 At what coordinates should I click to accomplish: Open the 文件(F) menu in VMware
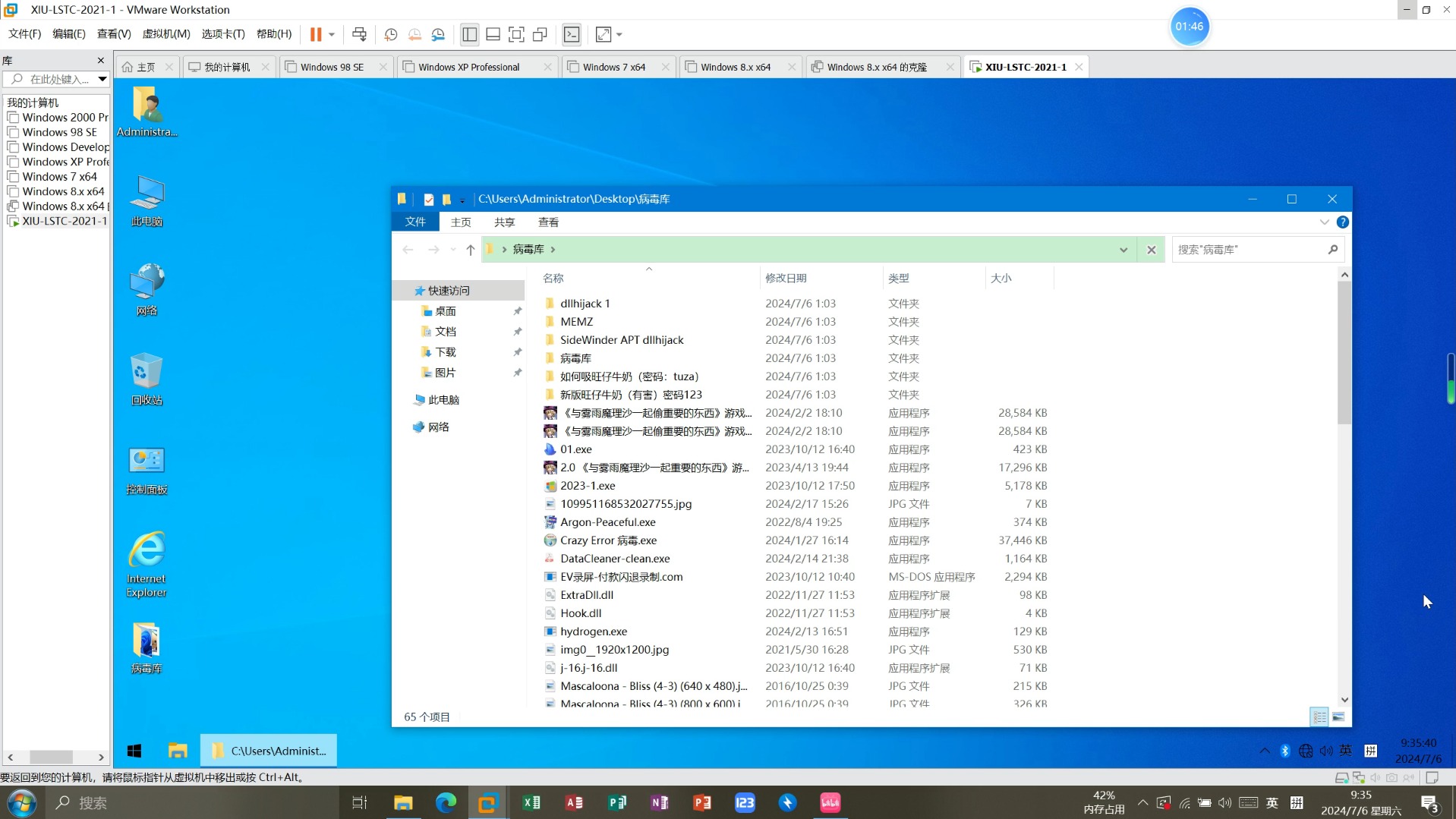(24, 33)
